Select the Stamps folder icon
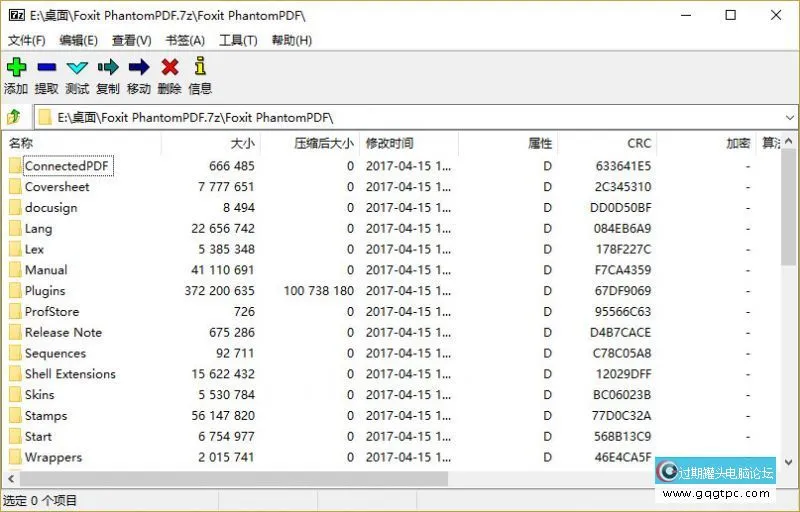The image size is (800, 512). point(15,416)
